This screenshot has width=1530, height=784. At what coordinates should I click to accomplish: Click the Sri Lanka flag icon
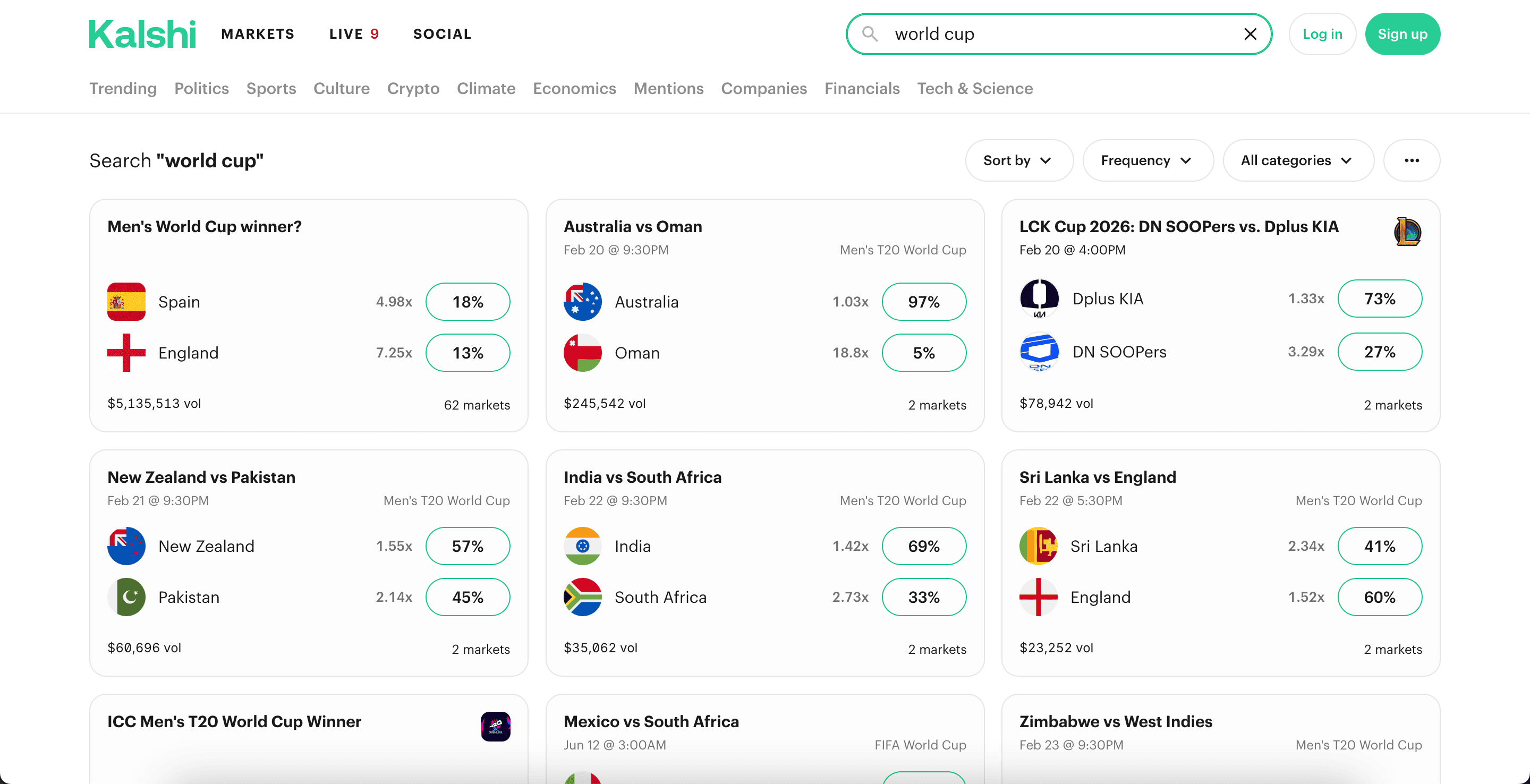point(1038,546)
